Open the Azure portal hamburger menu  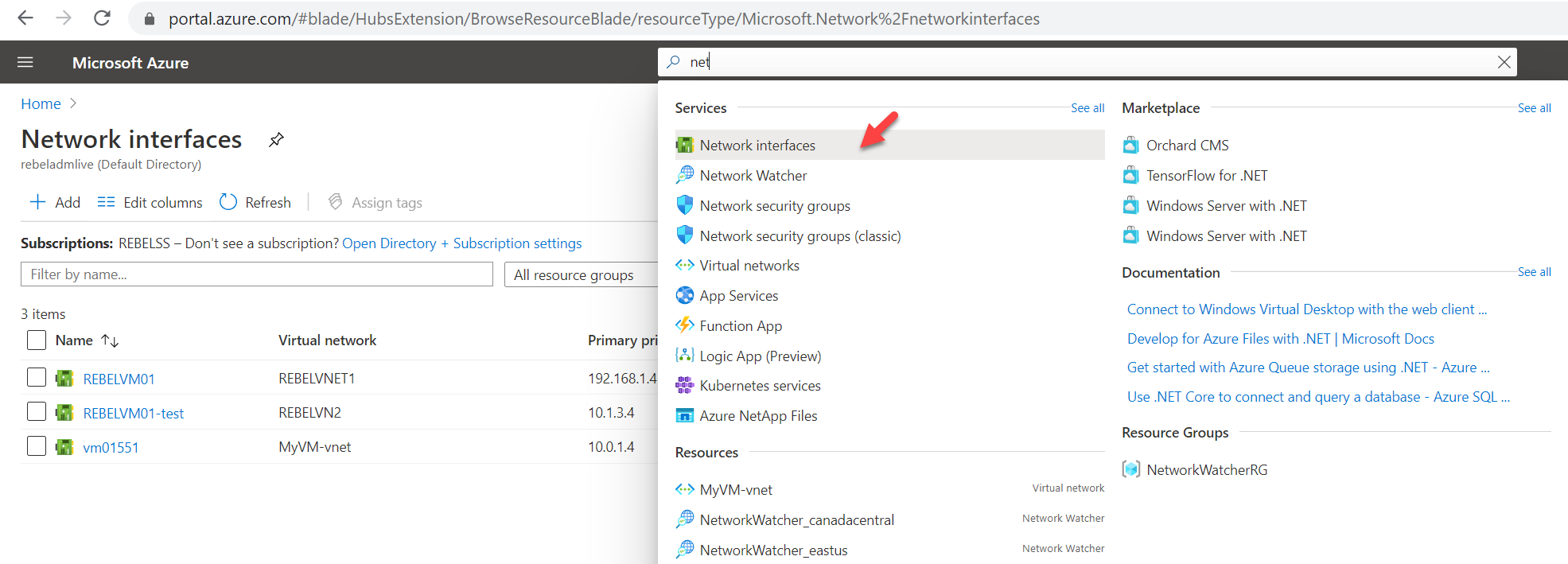click(x=25, y=62)
